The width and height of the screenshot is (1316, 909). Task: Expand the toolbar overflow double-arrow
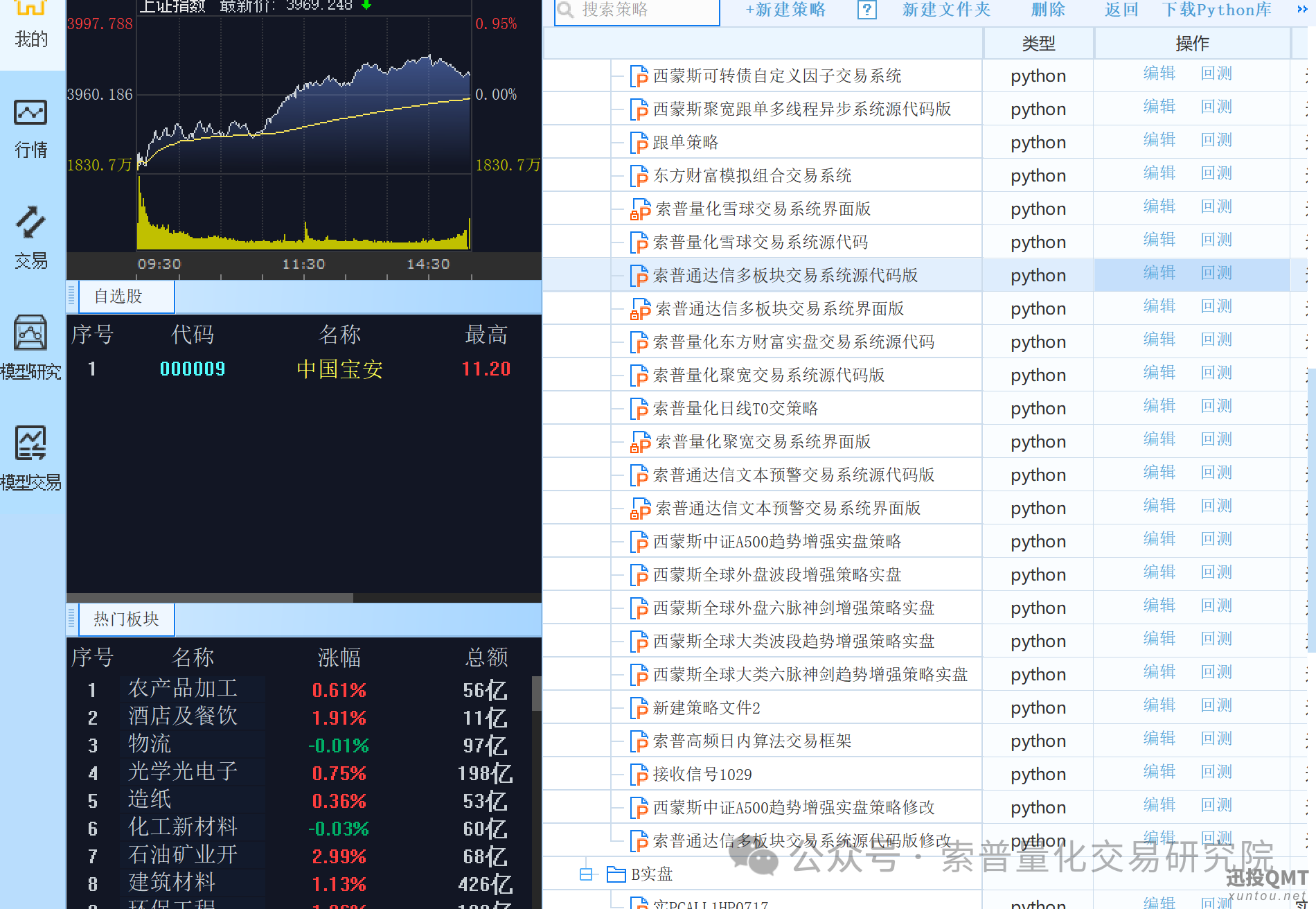click(1301, 10)
